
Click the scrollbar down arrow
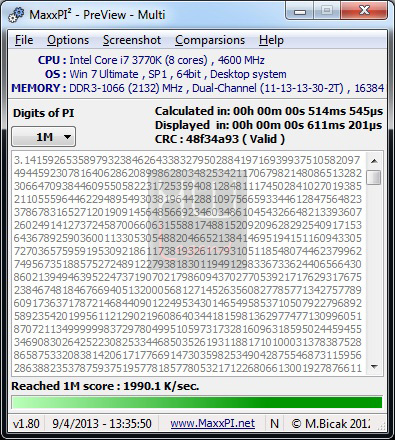click(374, 367)
